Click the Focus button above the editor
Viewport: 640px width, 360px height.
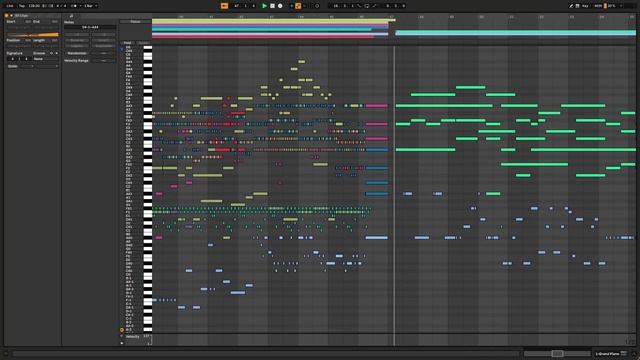[x=135, y=22]
